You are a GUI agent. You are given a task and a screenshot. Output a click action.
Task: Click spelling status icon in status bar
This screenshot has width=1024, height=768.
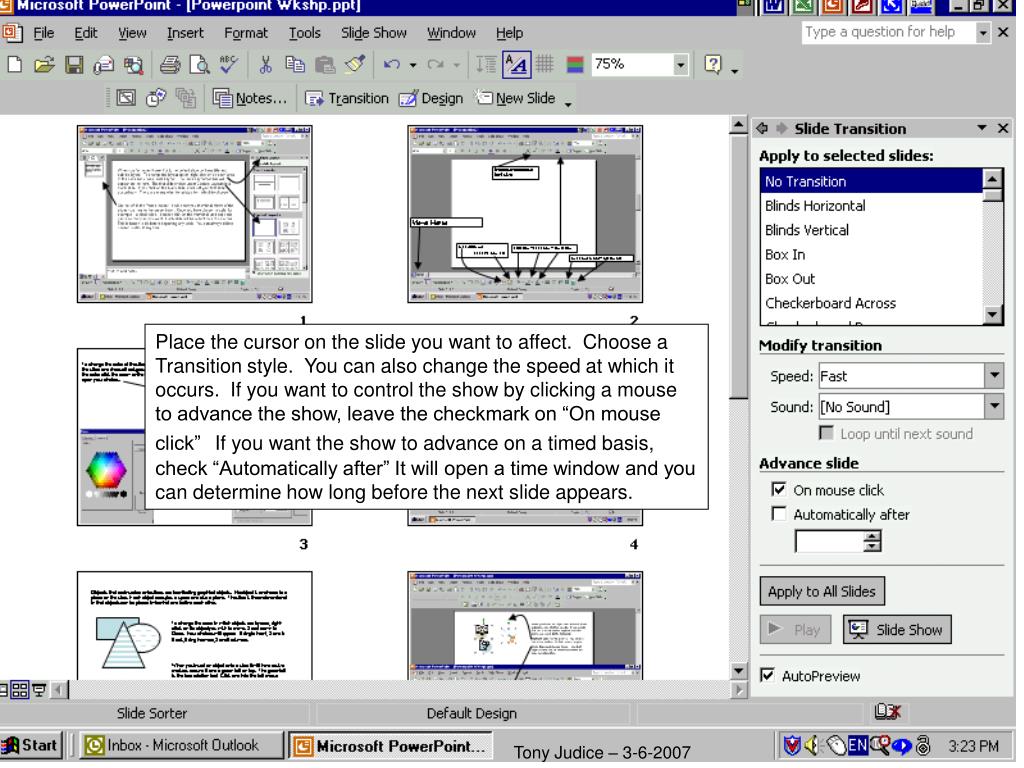[887, 712]
